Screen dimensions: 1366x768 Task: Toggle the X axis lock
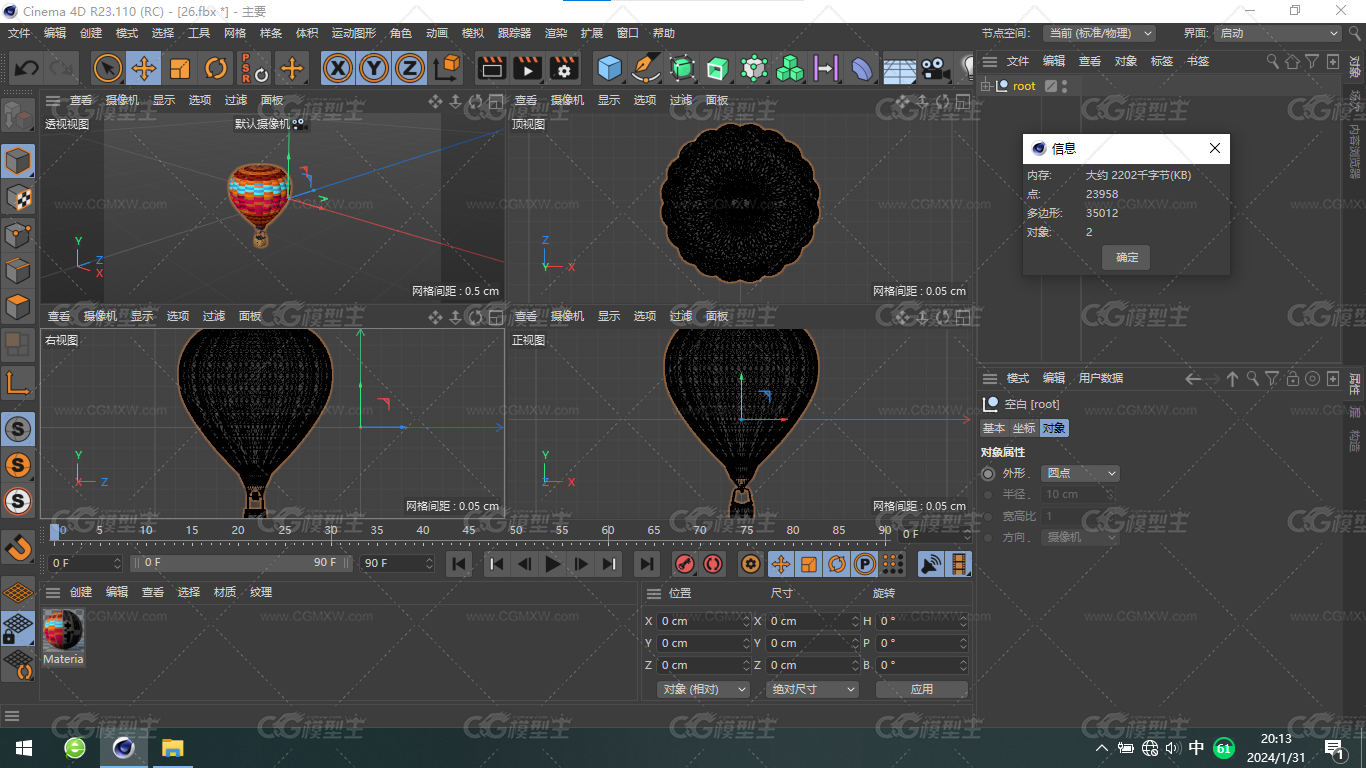tap(339, 68)
